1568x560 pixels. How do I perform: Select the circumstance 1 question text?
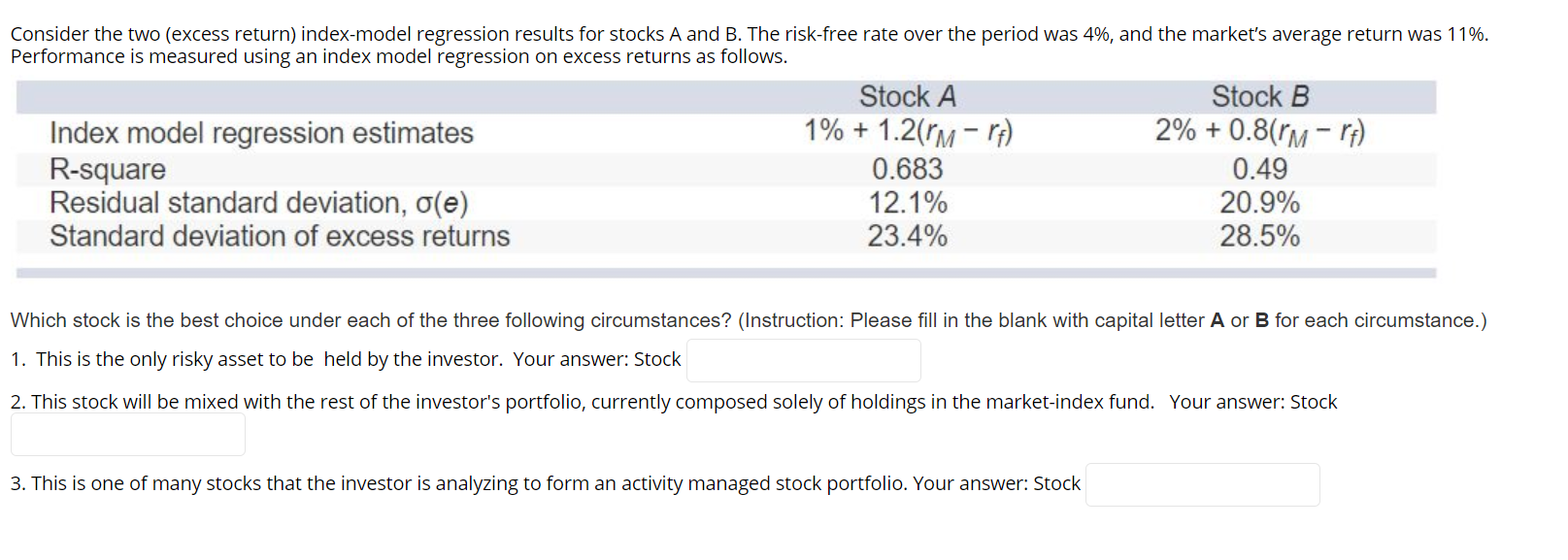tap(345, 359)
